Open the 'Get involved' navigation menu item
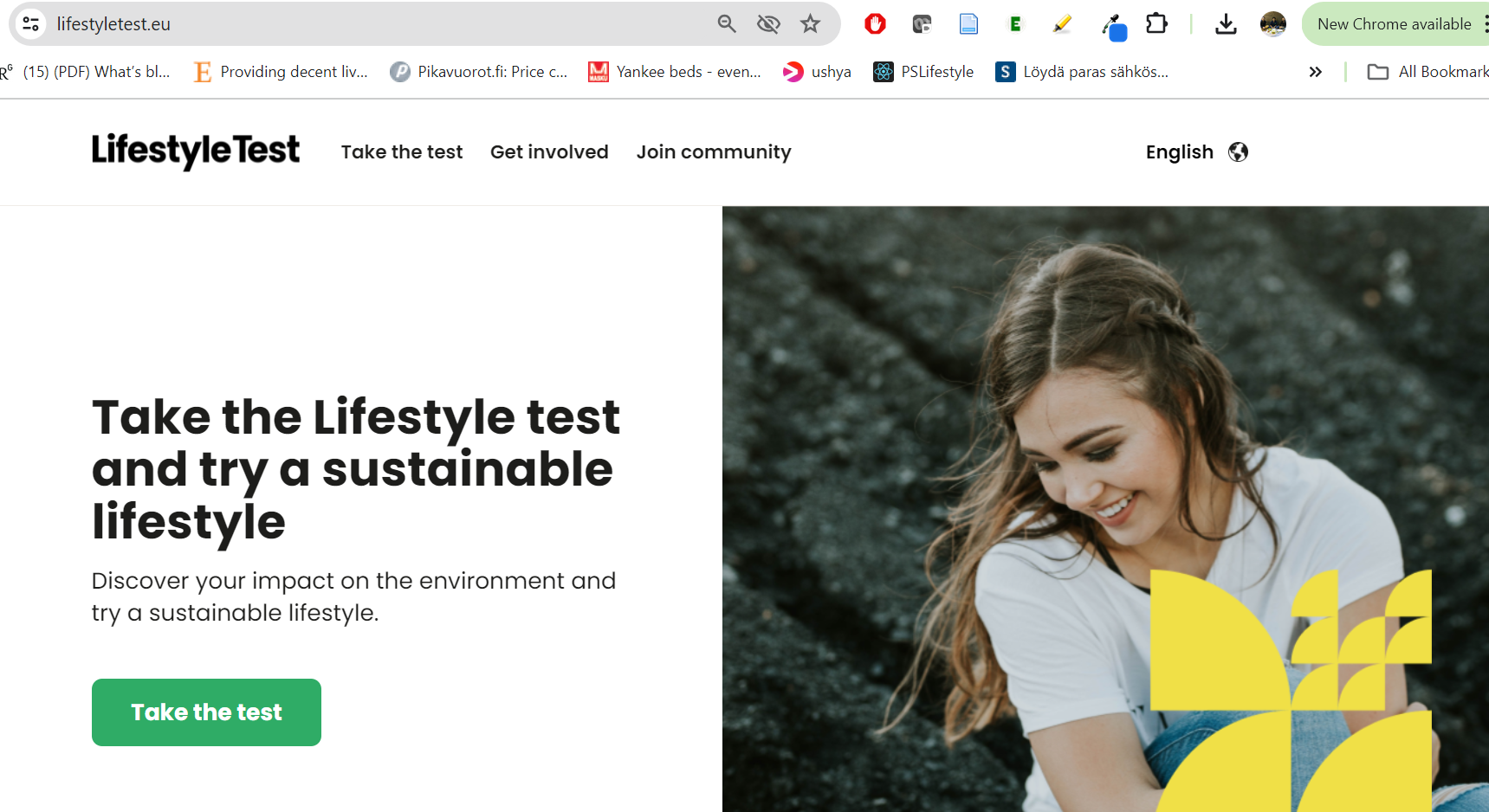This screenshot has width=1489, height=812. tap(549, 152)
